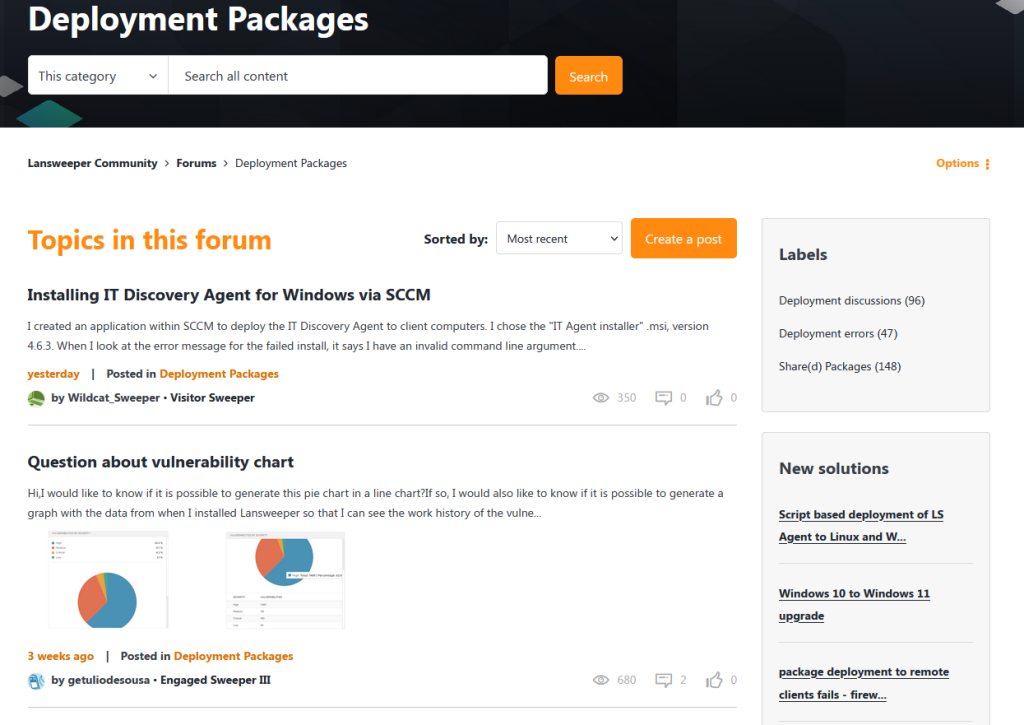The height and width of the screenshot is (725, 1024).
Task: Open post Question about vulnerability chart
Action: (161, 462)
